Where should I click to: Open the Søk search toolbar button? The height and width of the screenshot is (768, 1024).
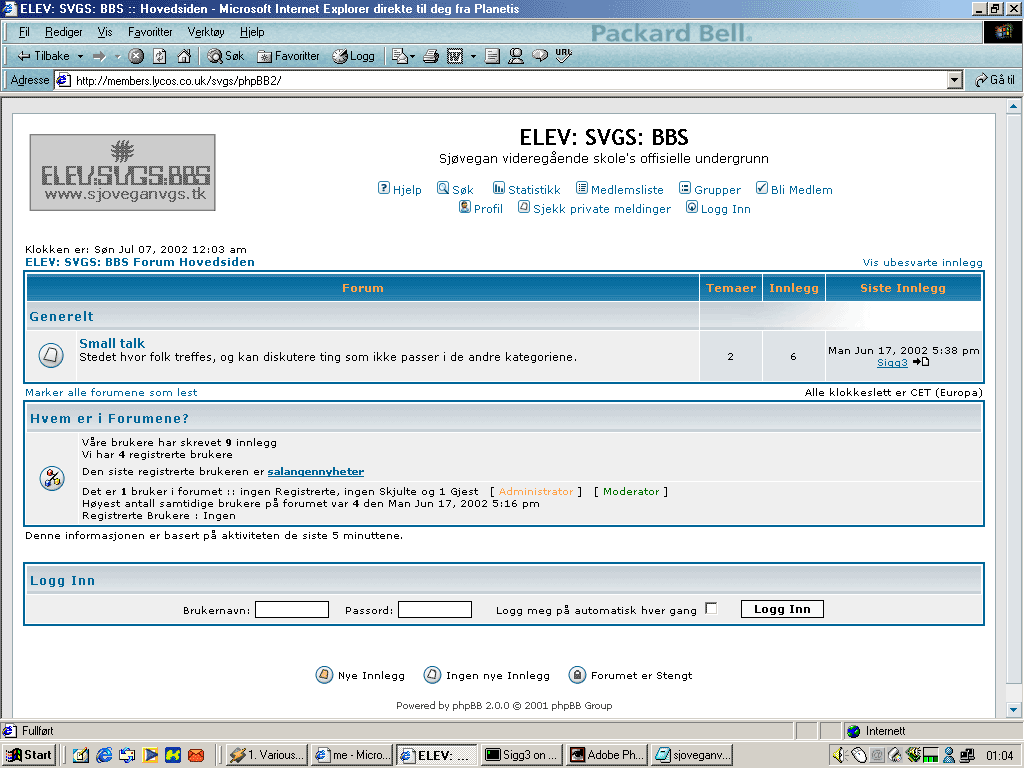pyautogui.click(x=226, y=56)
